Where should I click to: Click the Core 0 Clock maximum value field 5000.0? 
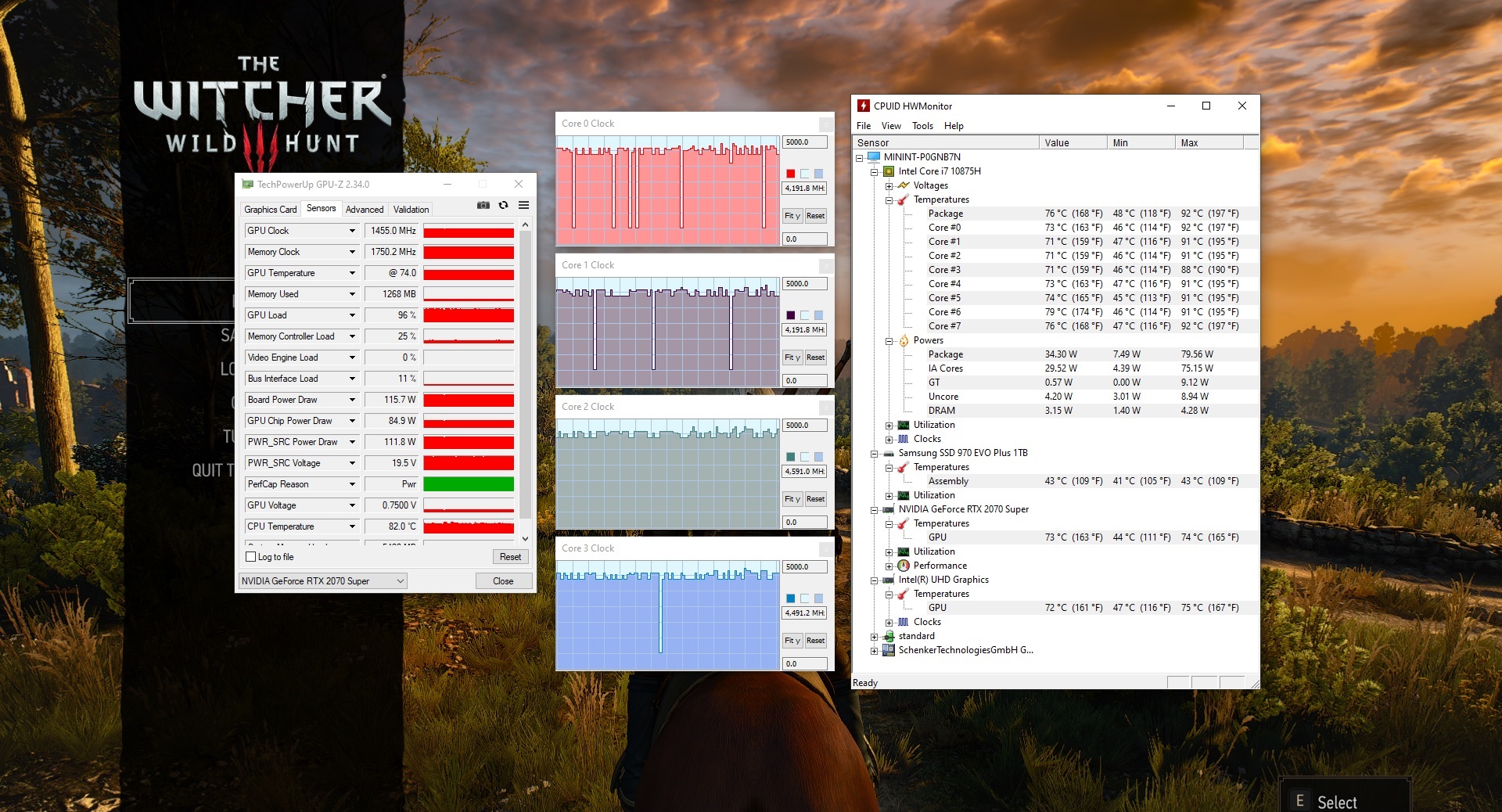pos(805,142)
